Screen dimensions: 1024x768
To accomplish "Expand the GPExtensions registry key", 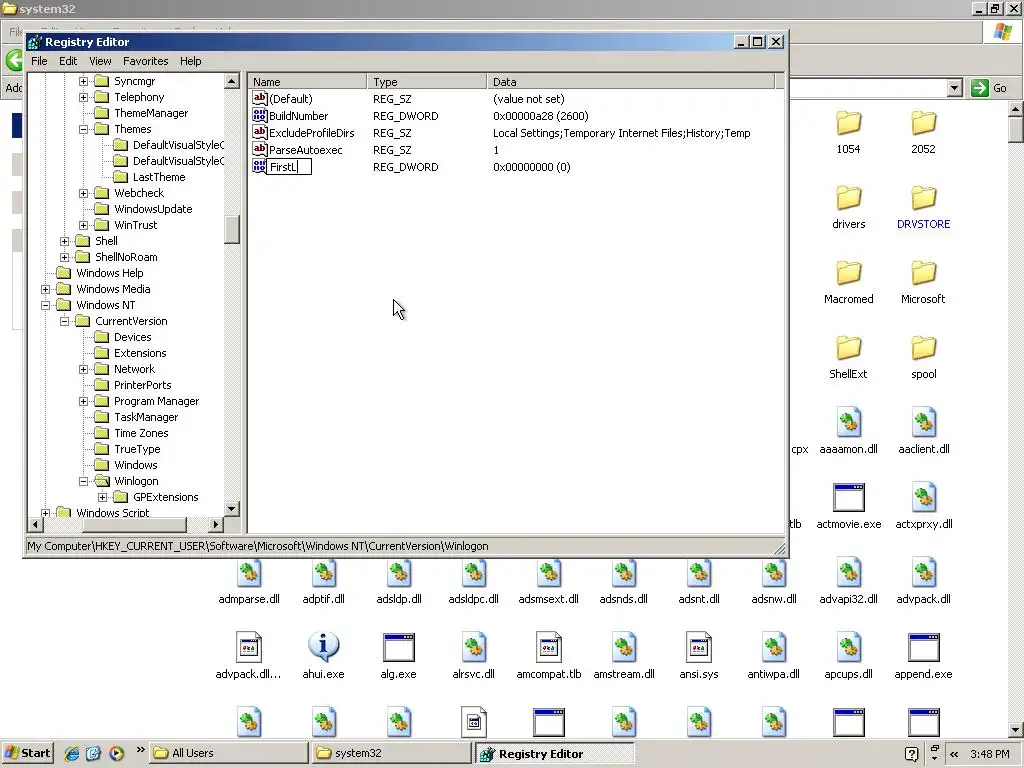I will click(x=103, y=498).
